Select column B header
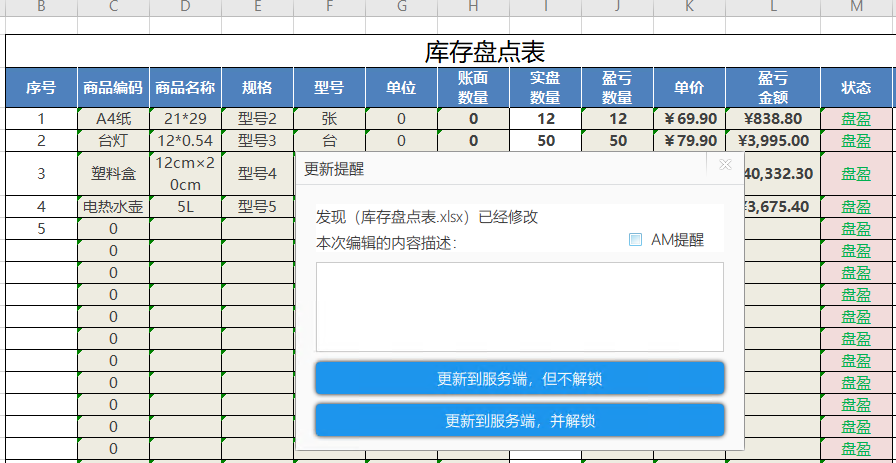 pos(41,7)
